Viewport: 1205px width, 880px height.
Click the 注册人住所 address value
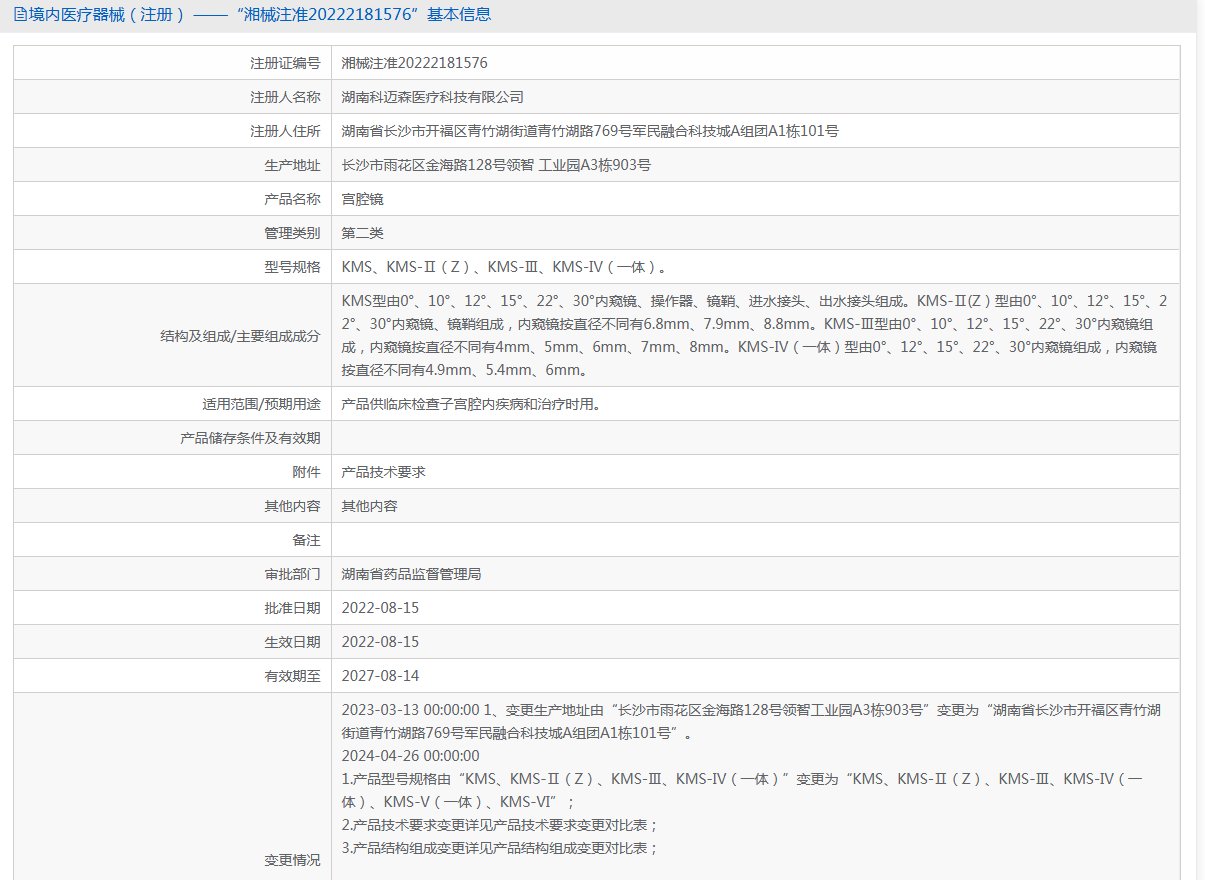click(x=590, y=131)
